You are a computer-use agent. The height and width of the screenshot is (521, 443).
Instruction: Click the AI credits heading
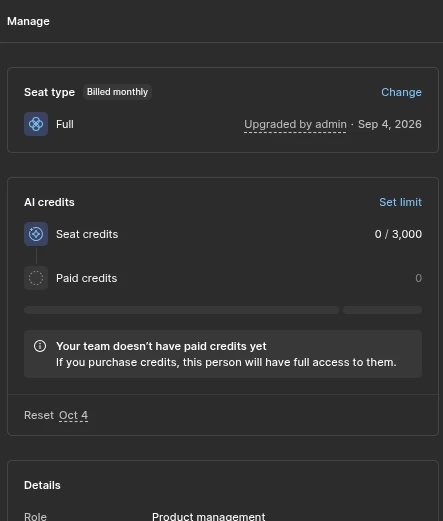[x=49, y=202]
